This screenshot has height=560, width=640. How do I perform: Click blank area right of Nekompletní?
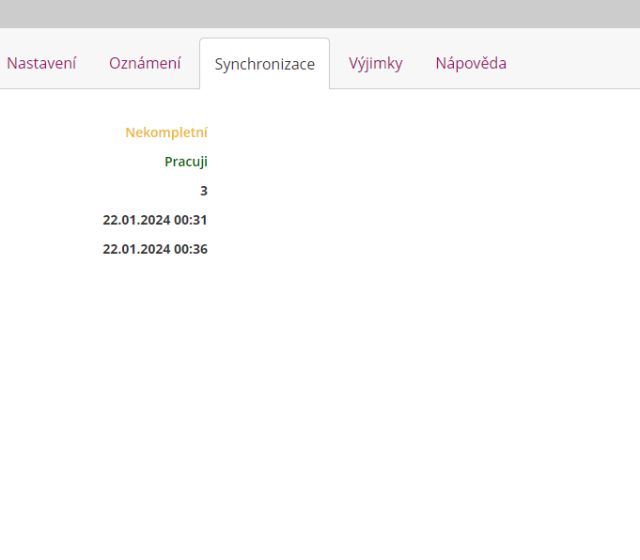pyautogui.click(x=400, y=132)
